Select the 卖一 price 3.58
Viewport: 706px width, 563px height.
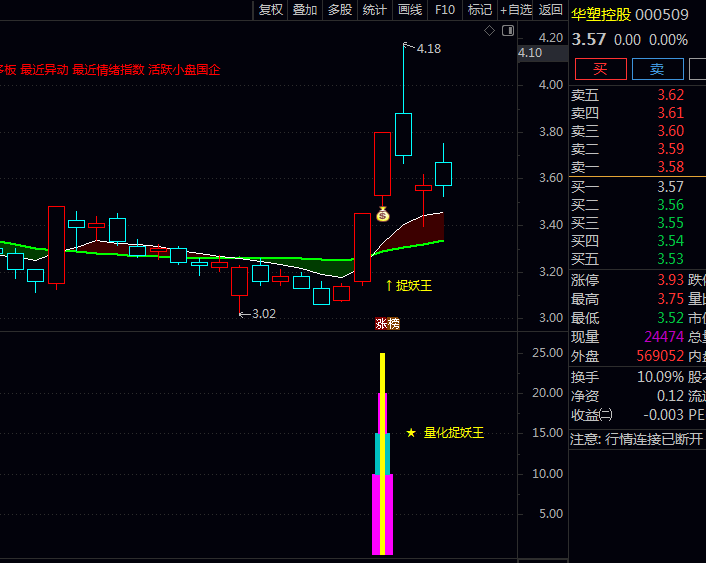tap(670, 167)
